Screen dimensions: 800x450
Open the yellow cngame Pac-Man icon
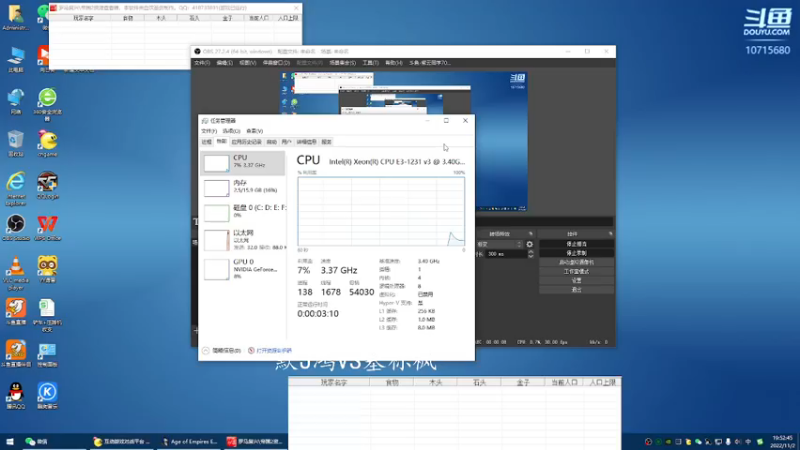47,143
